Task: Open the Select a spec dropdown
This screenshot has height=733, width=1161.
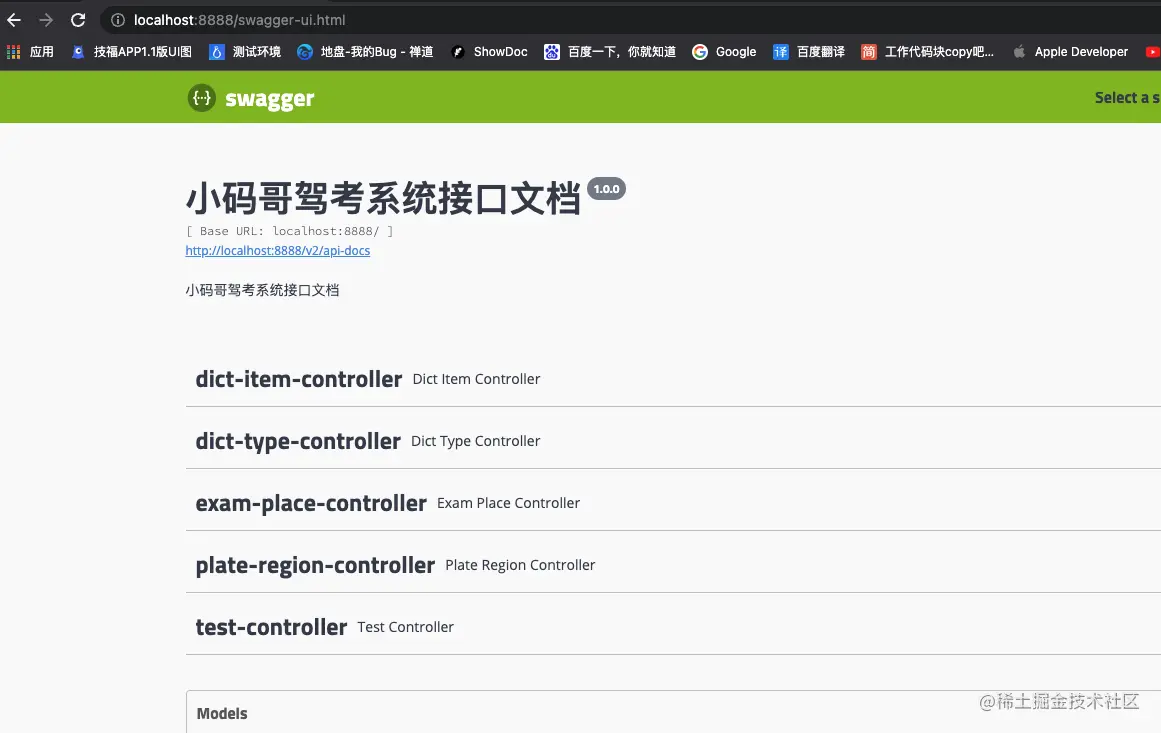Action: [1127, 98]
